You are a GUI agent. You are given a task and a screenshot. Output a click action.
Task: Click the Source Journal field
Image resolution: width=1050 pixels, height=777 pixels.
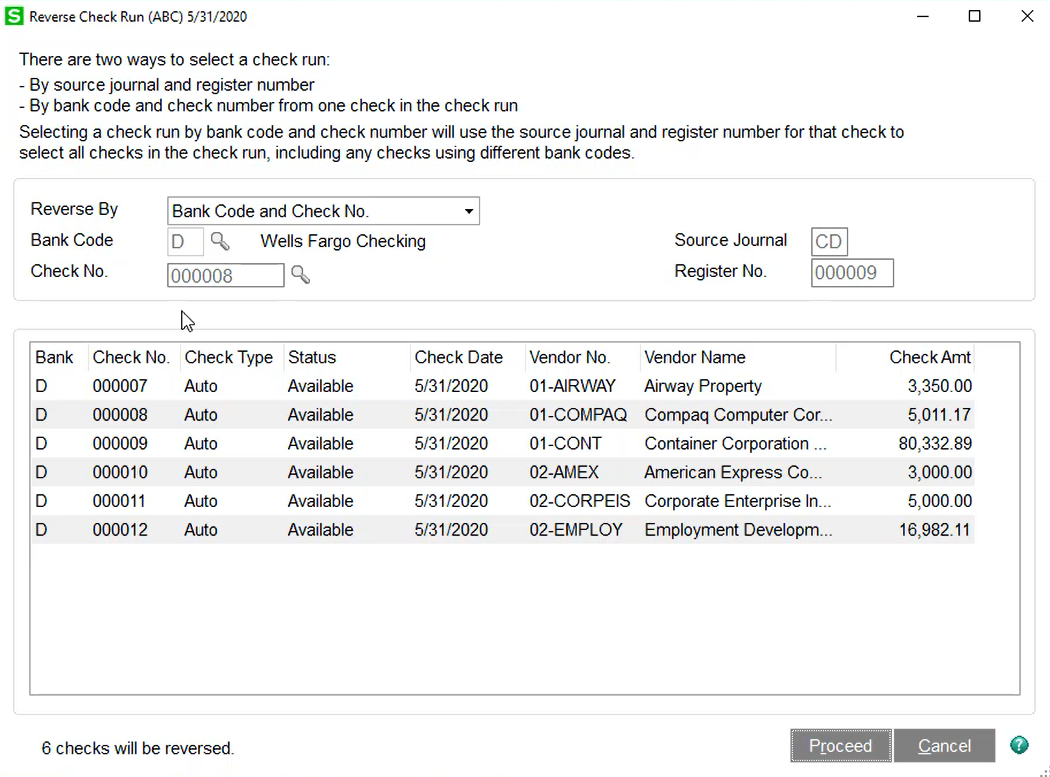point(828,242)
